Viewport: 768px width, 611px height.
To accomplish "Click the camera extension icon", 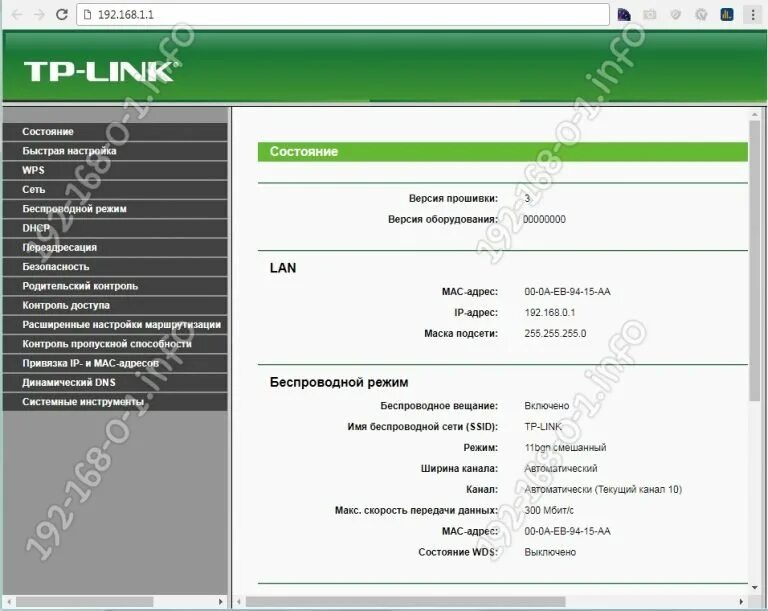I will pos(650,15).
